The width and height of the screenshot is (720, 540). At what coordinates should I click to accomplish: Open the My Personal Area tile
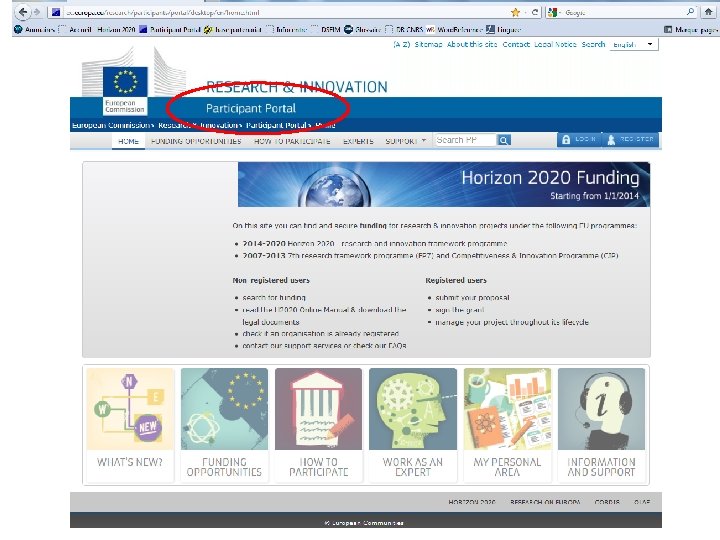(x=507, y=425)
